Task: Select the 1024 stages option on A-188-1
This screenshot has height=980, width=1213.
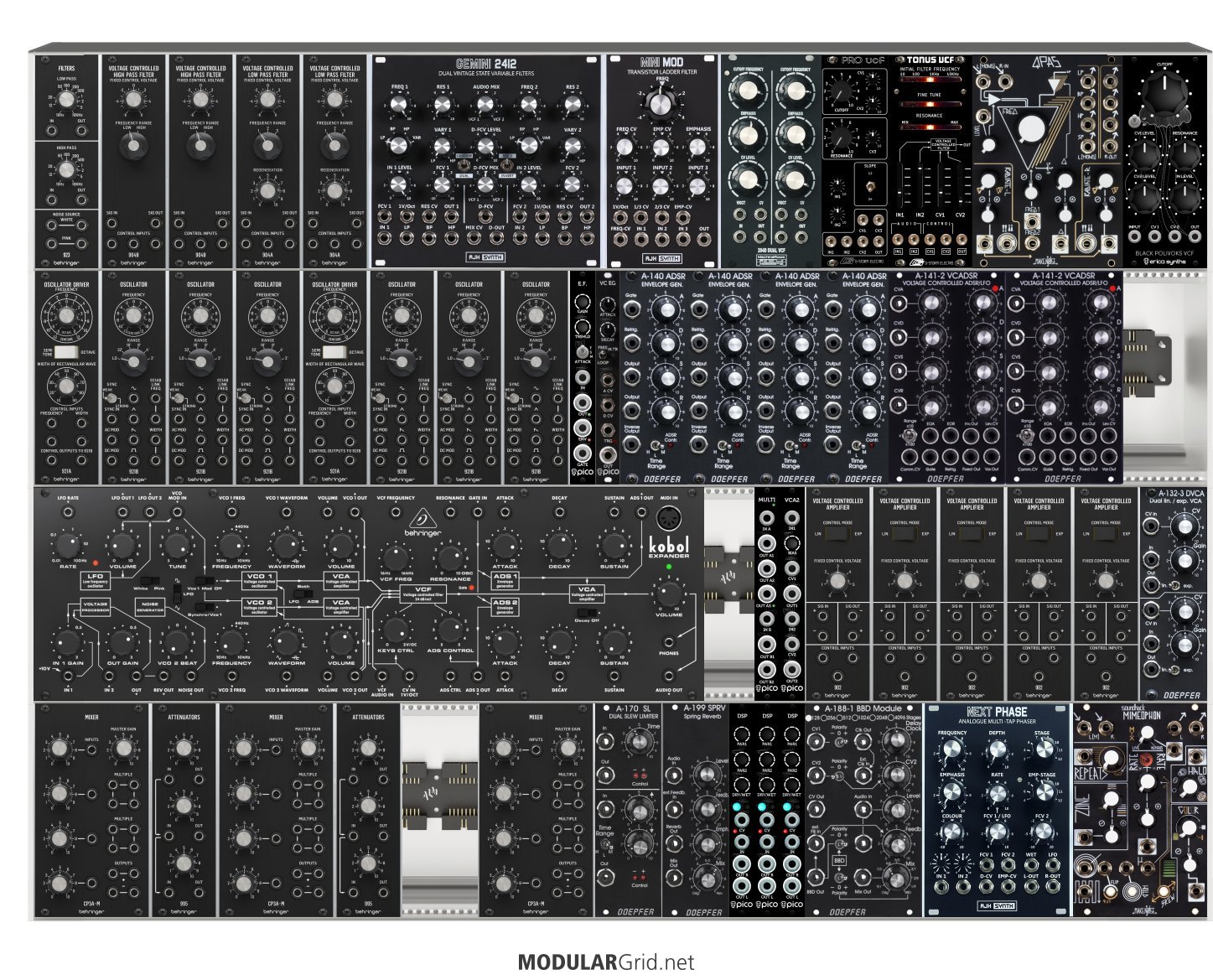Action: tap(855, 718)
